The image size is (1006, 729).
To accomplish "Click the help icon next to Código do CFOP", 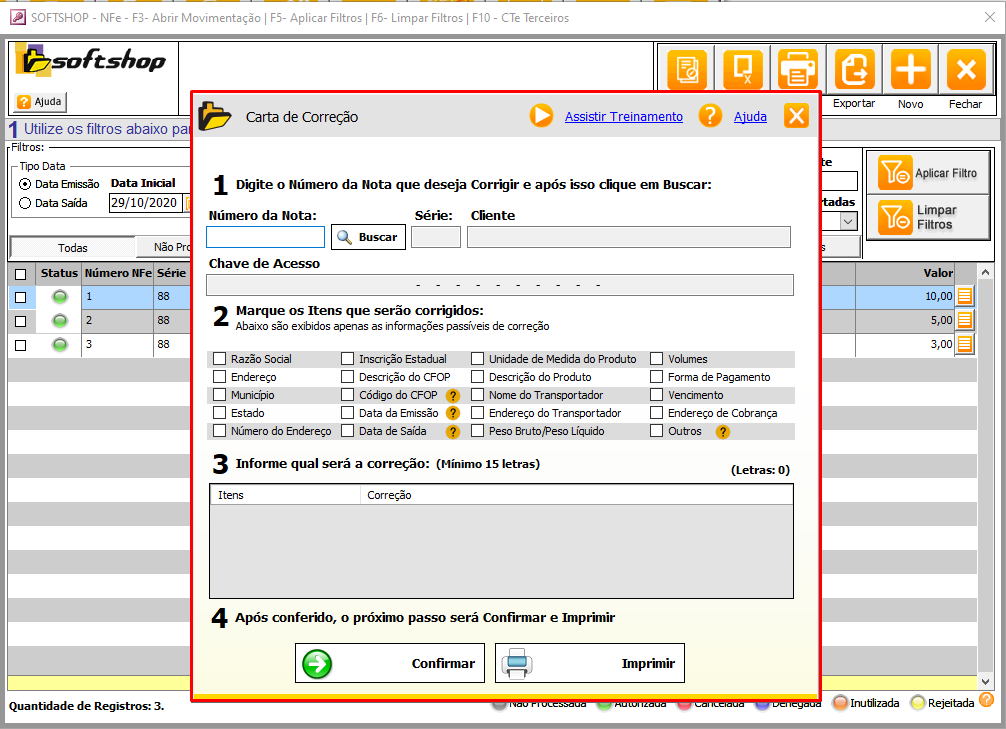I will point(452,395).
